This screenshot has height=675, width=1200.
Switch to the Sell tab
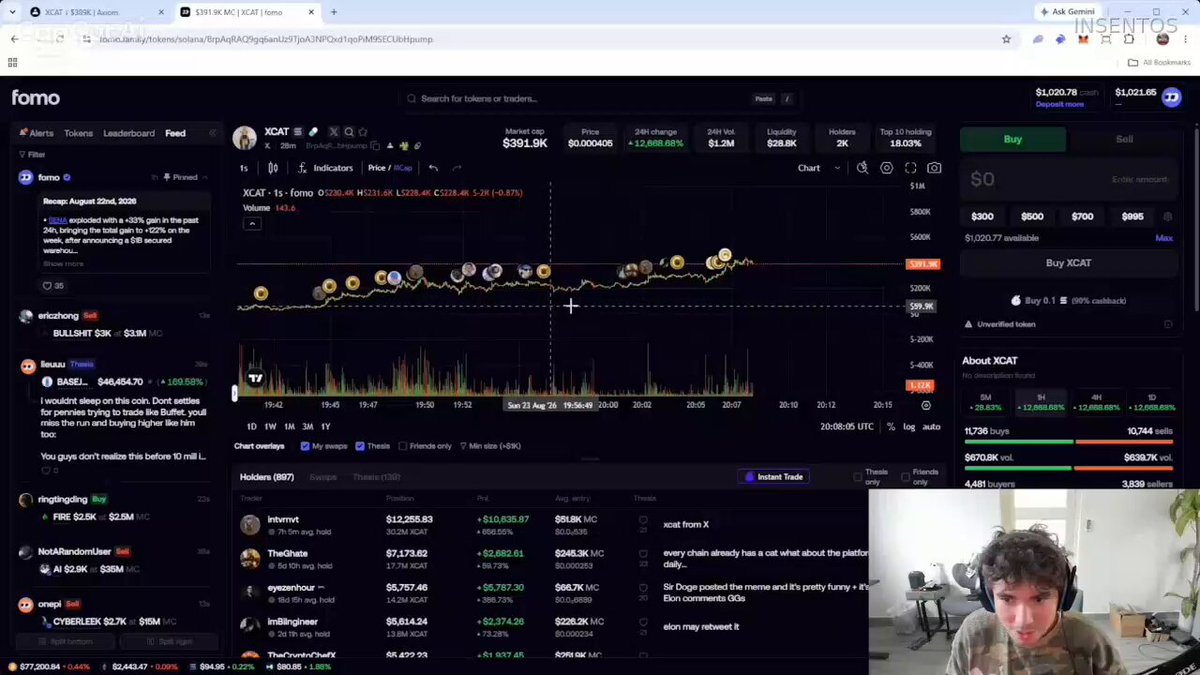point(1124,139)
